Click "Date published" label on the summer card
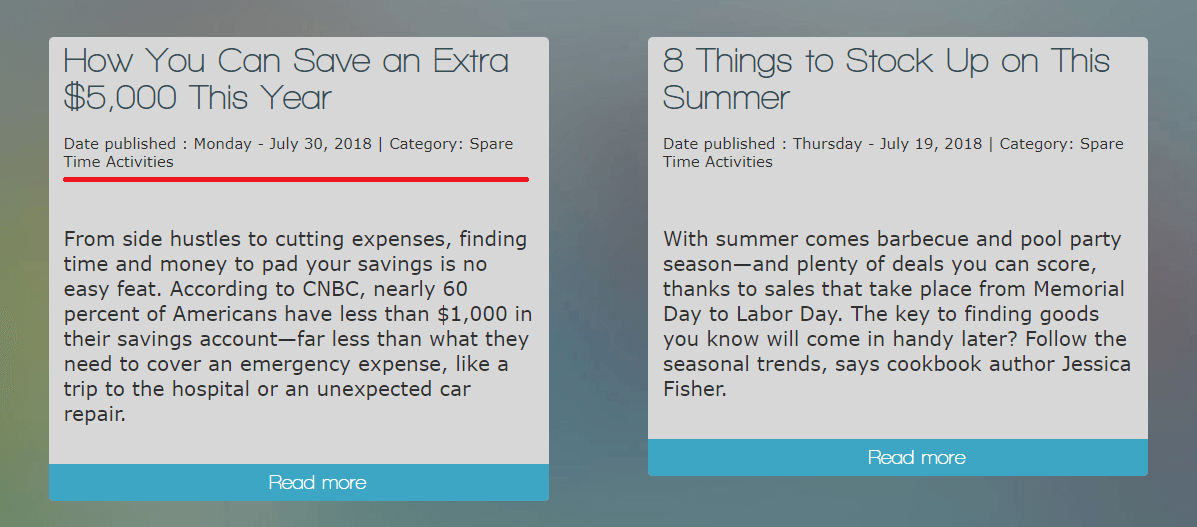Image resolution: width=1197 pixels, height=527 pixels. click(x=718, y=144)
